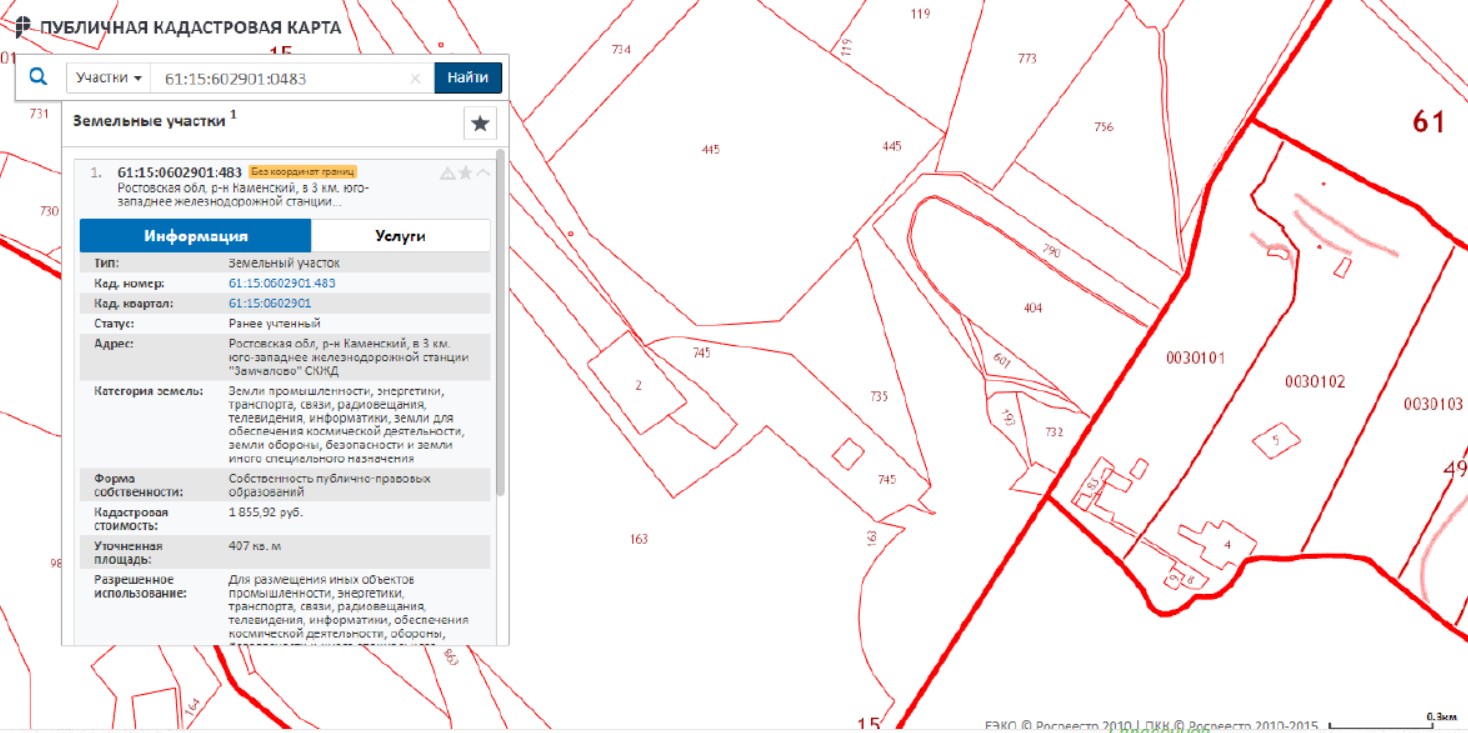This screenshot has width=1468, height=733.
Task: Open cadastral number link 61:15:0602901:483
Action: pos(282,283)
